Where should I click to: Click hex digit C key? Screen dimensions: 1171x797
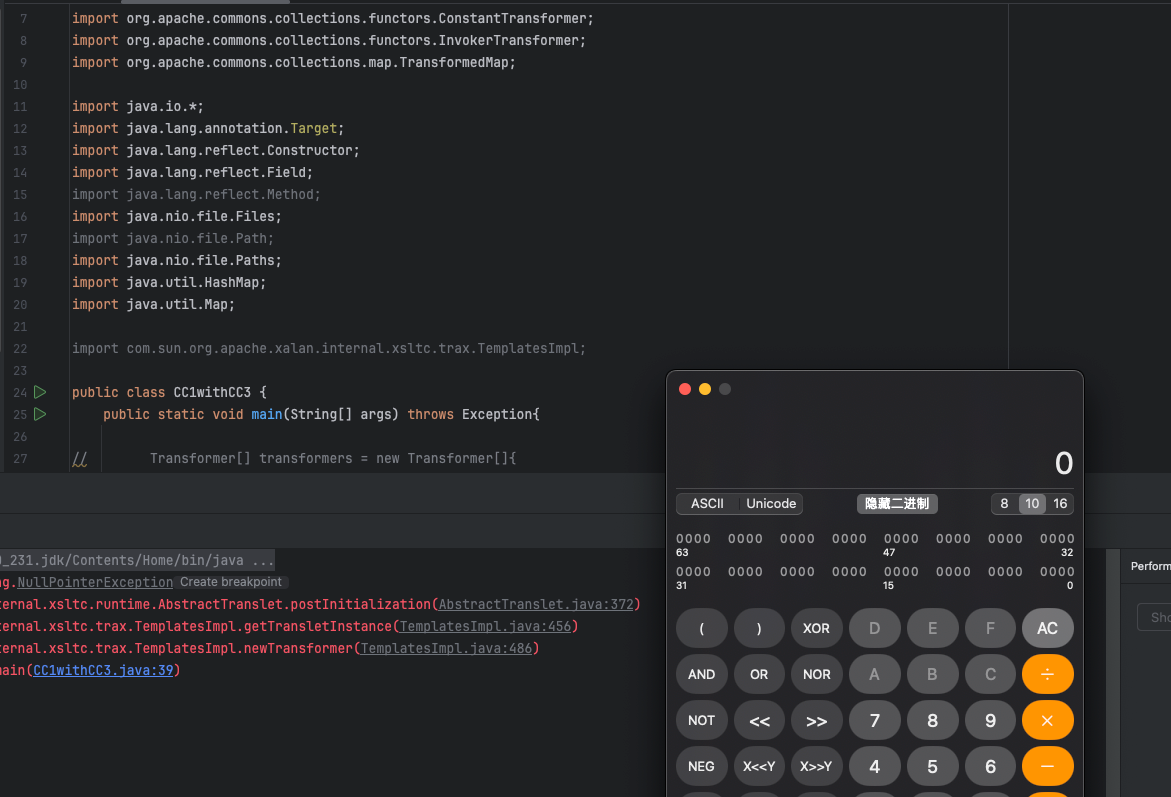coord(990,674)
